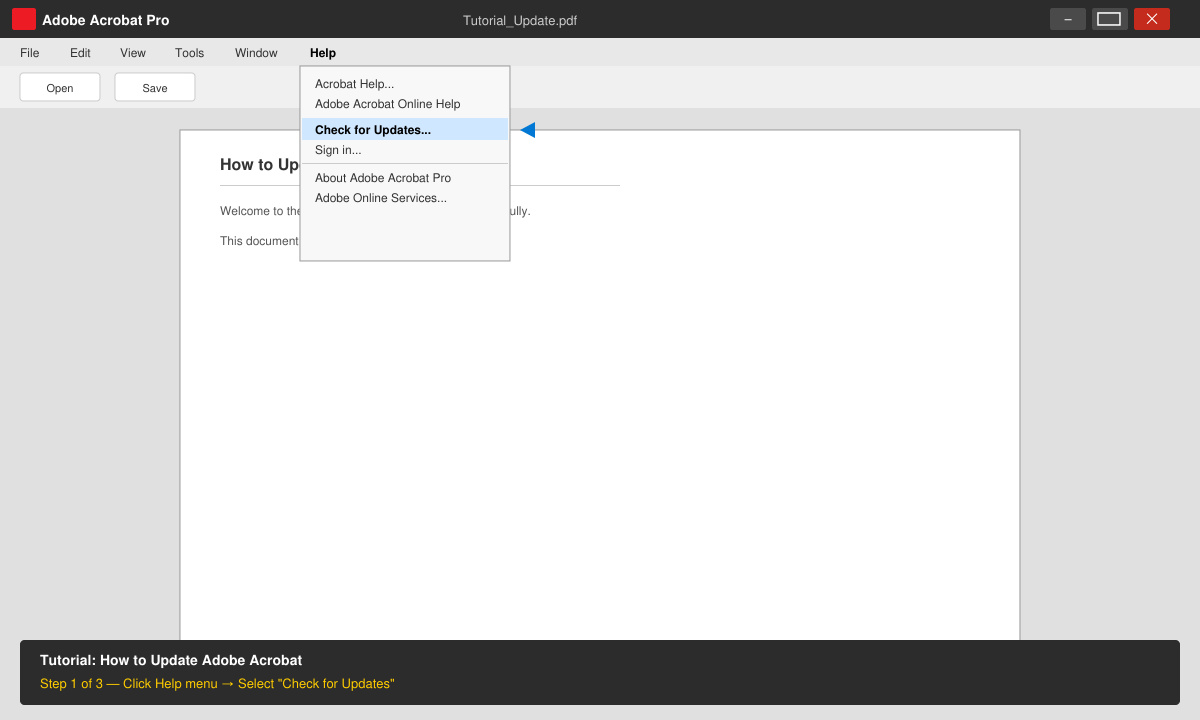The width and height of the screenshot is (1200, 720).
Task: Open the Tools menu
Action: pos(189,53)
